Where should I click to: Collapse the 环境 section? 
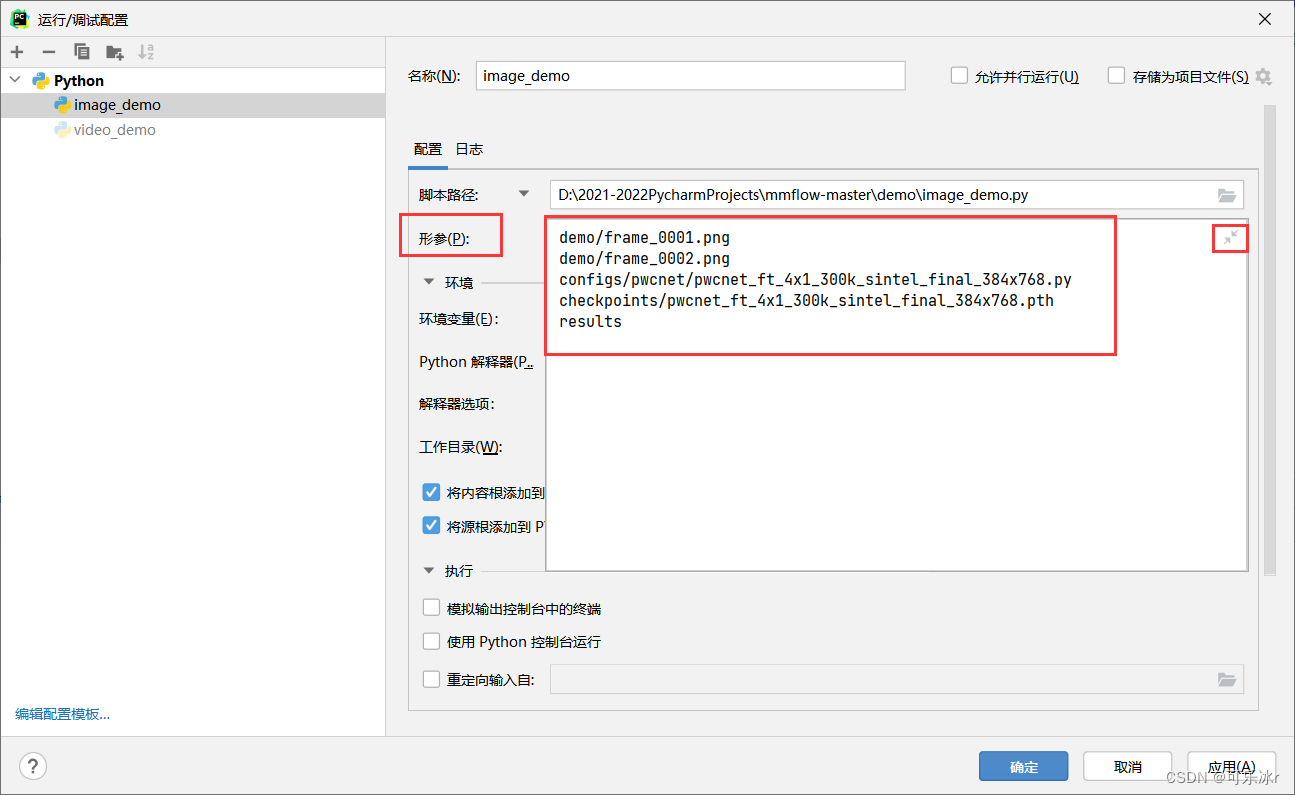coord(429,282)
